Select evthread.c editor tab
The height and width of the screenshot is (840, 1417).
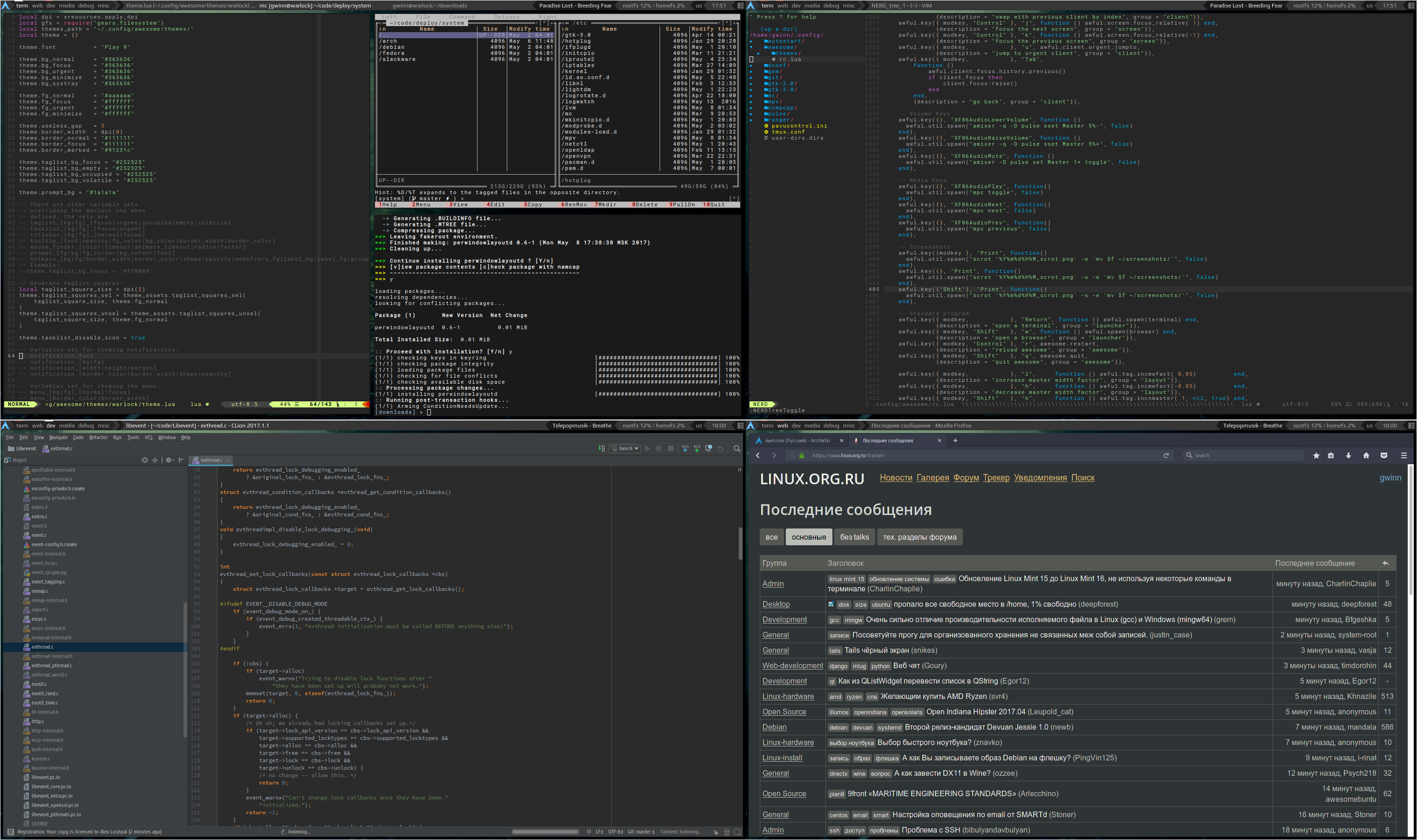[211, 460]
